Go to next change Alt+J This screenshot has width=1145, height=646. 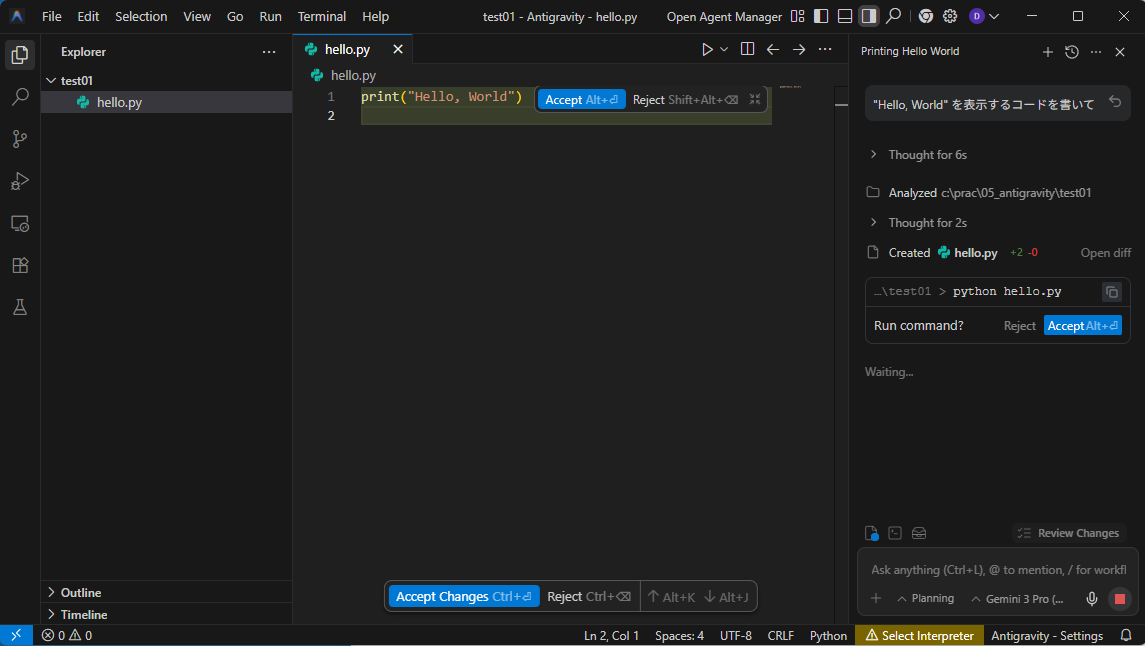(x=727, y=596)
